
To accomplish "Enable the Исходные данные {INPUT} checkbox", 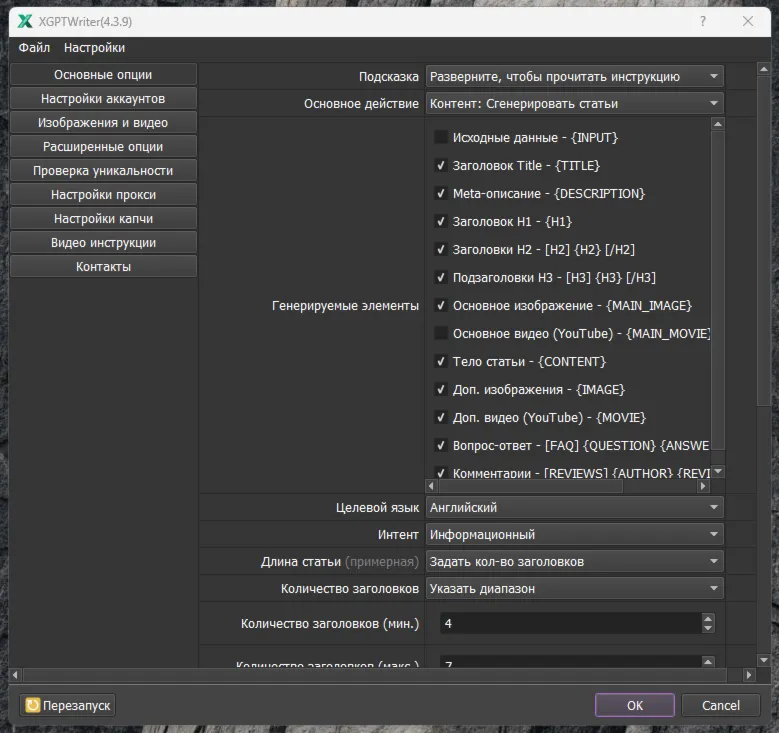I will coord(441,137).
